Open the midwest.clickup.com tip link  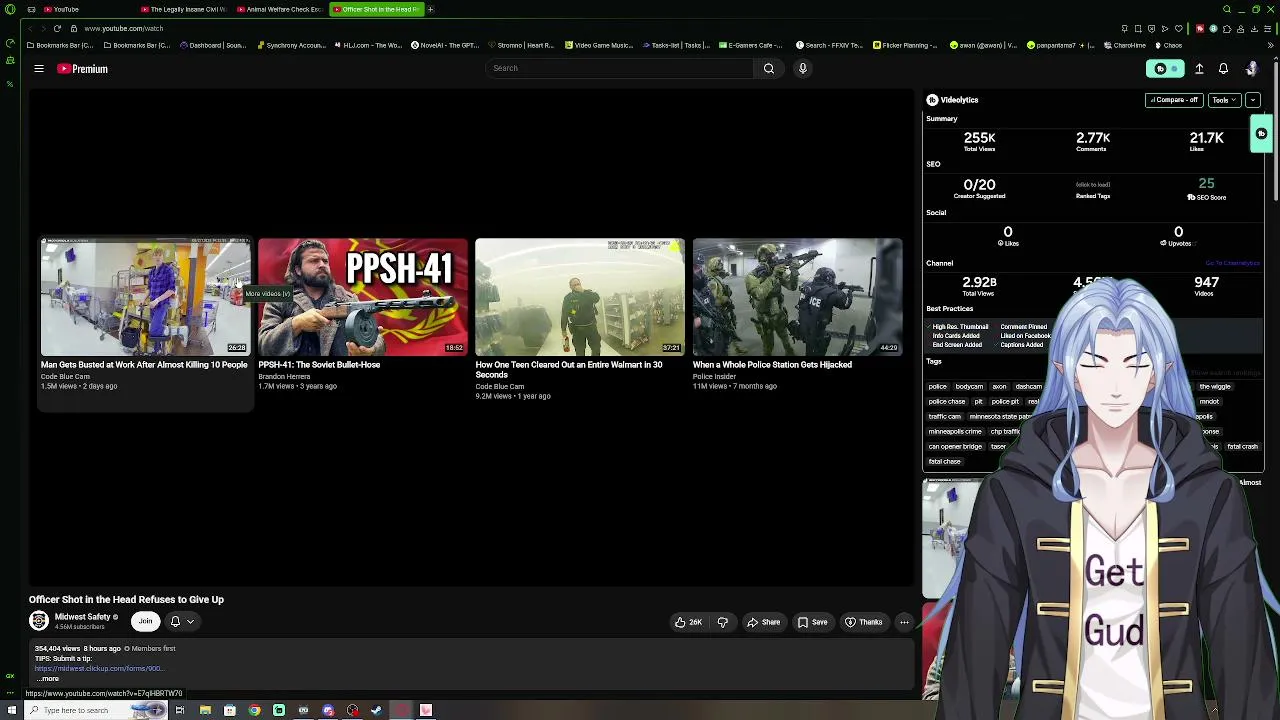coord(98,668)
